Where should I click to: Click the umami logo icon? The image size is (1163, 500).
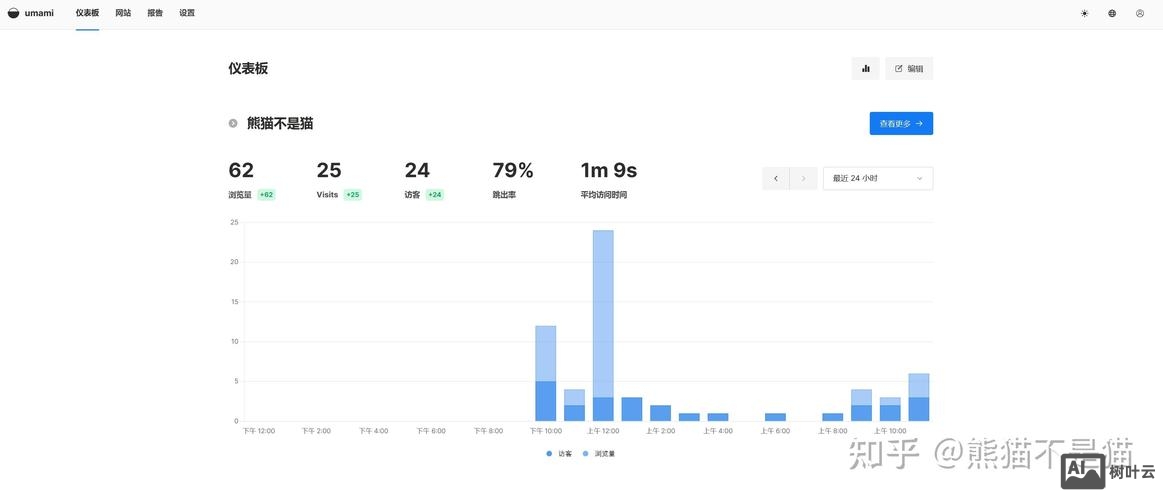[13, 13]
